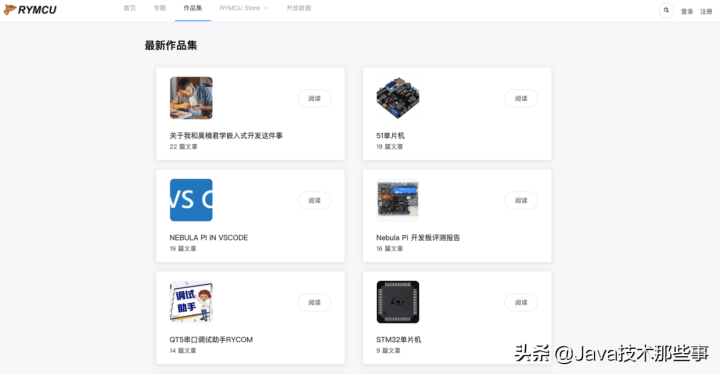Image resolution: width=720 pixels, height=374 pixels.
Task: Open title NEBULA PI IN VSCODE
Action: pos(208,238)
